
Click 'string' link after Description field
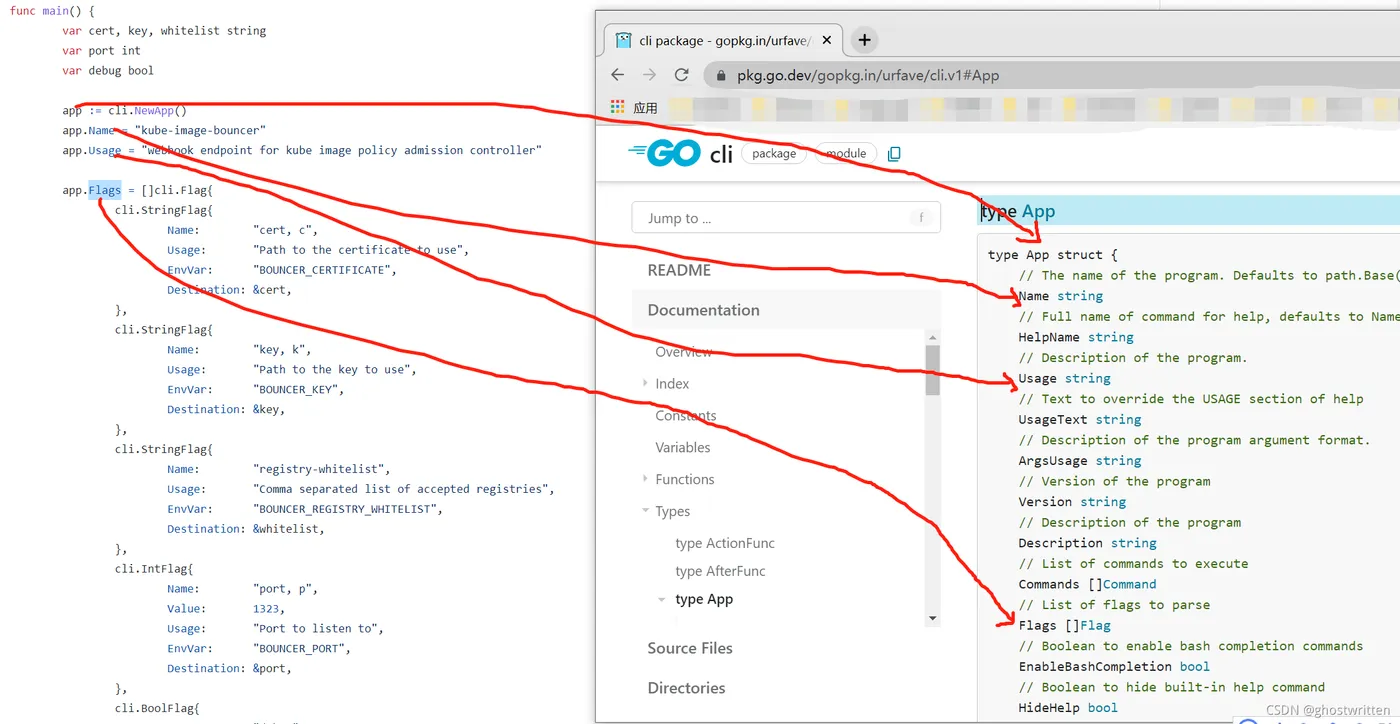1134,543
